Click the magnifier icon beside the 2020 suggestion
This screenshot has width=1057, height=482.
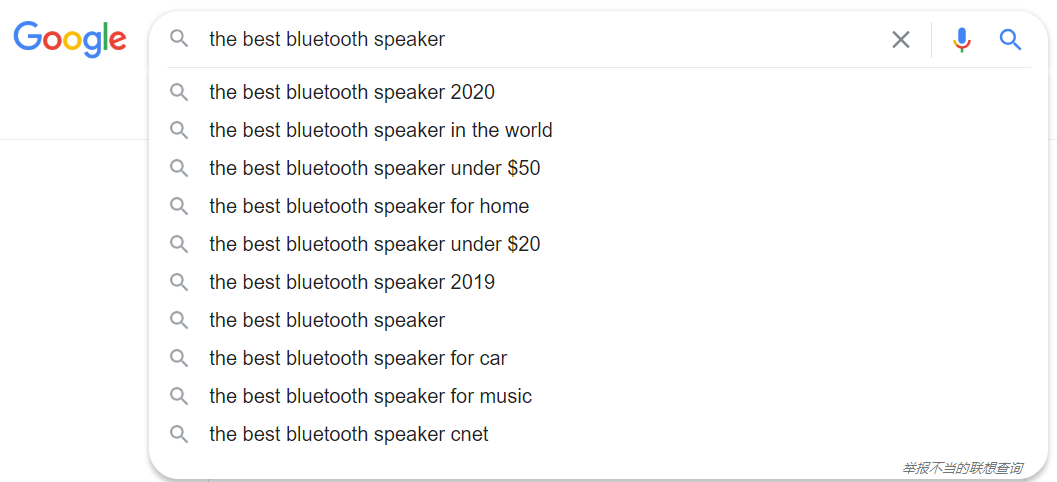179,92
